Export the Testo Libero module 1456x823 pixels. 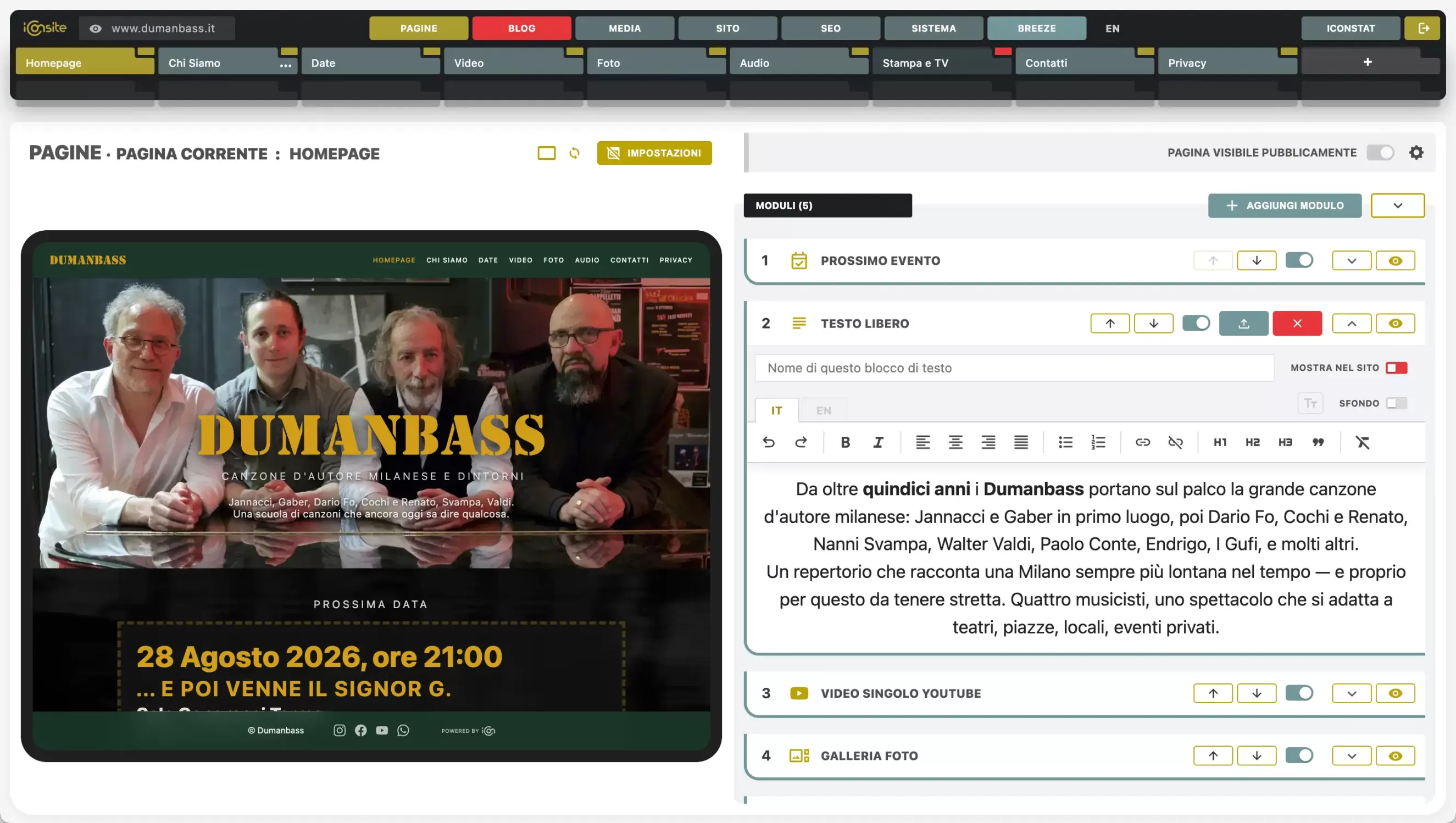click(x=1243, y=323)
